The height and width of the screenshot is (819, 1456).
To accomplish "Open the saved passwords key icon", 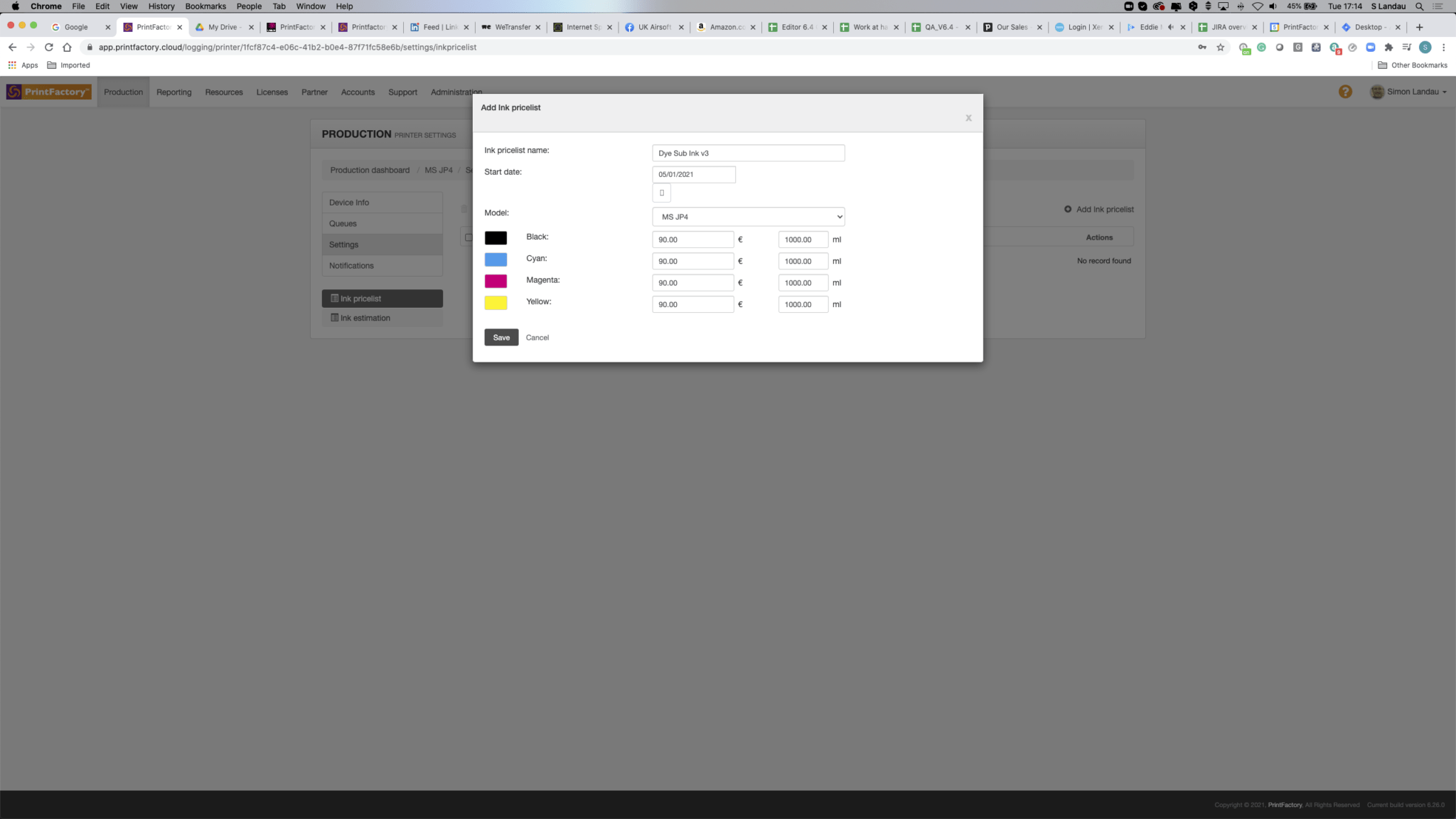I will (x=1201, y=47).
